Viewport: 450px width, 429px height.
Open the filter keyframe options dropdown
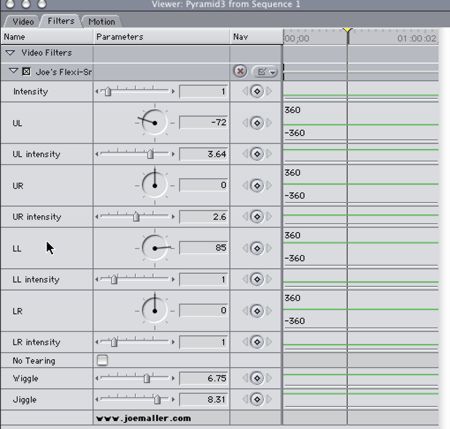point(265,72)
